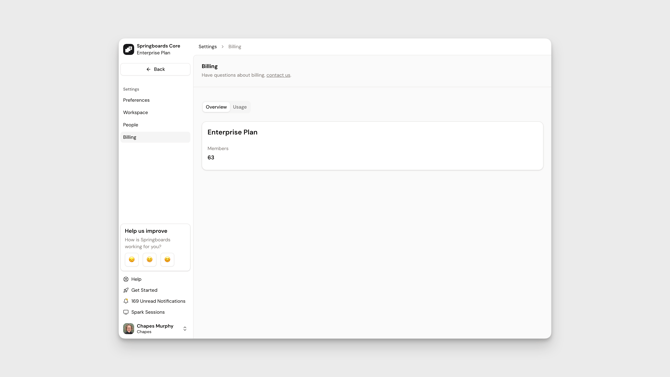Click the Enterprise Plan heading
The width and height of the screenshot is (670, 377).
pyautogui.click(x=232, y=133)
